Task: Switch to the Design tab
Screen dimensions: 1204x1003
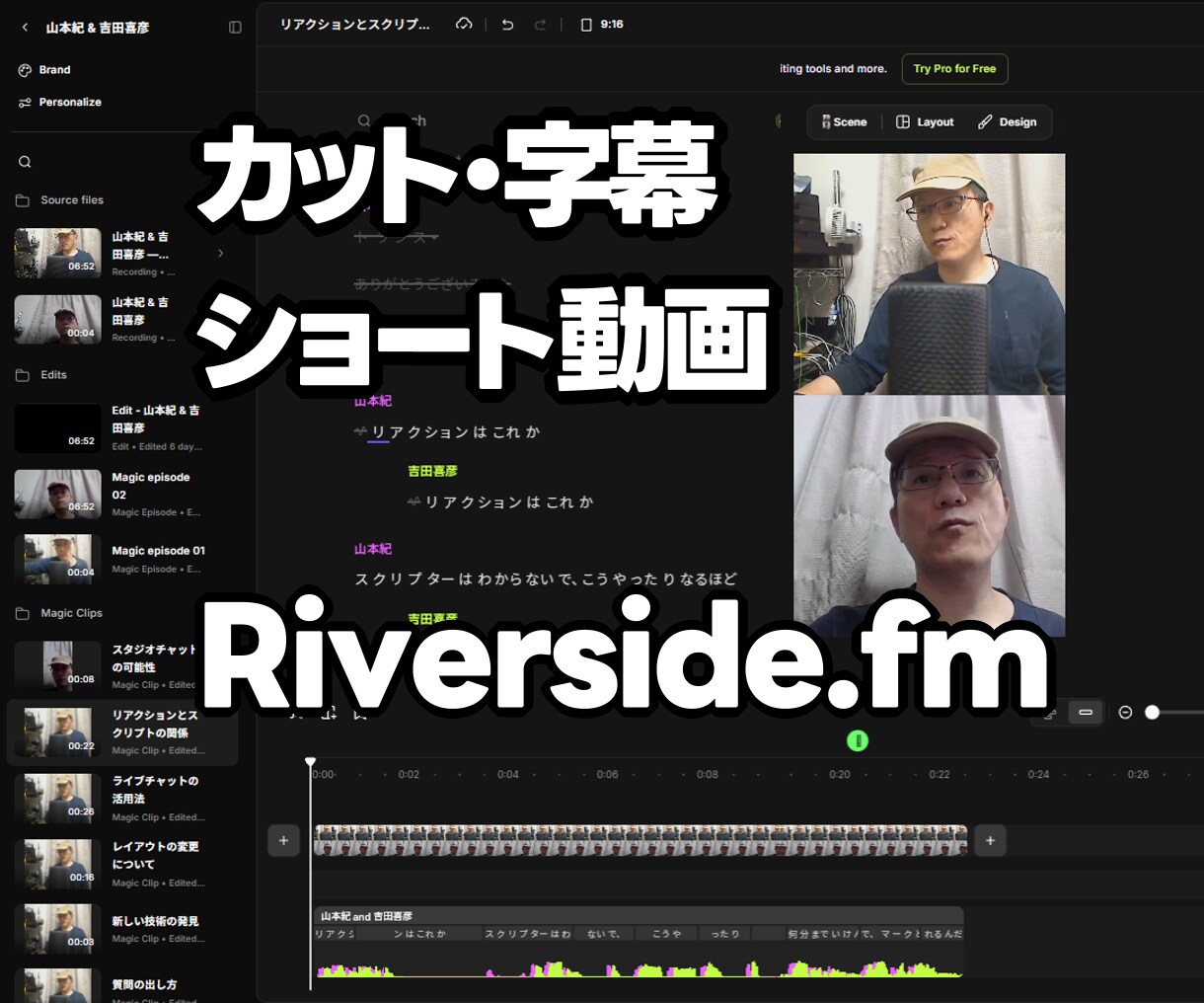Action: tap(1008, 122)
